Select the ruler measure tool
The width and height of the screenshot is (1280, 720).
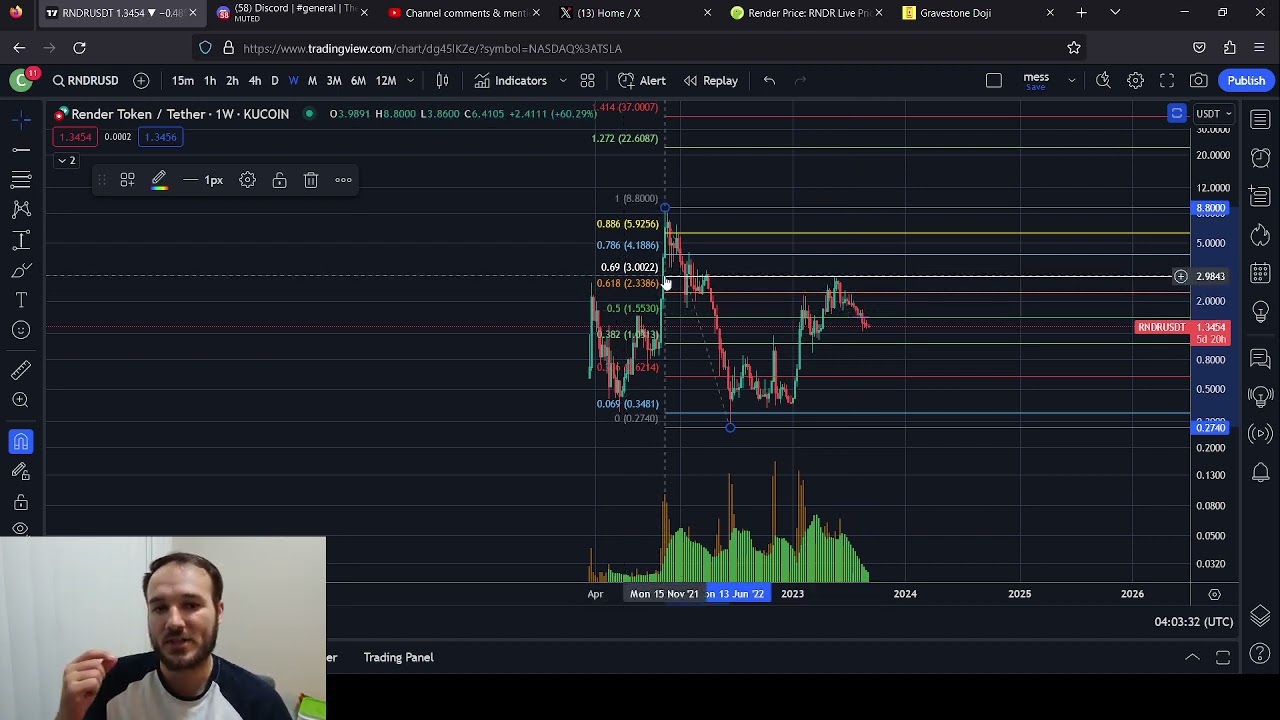[21, 371]
